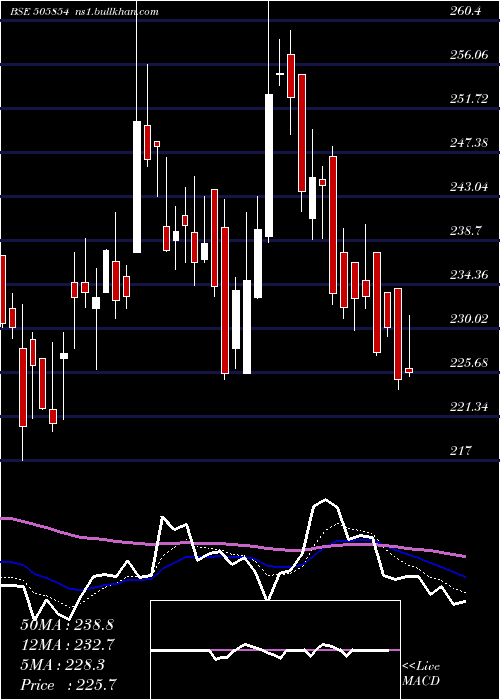Click the 238.7 price axis label
The height and width of the screenshot is (700, 500).
pos(466,231)
